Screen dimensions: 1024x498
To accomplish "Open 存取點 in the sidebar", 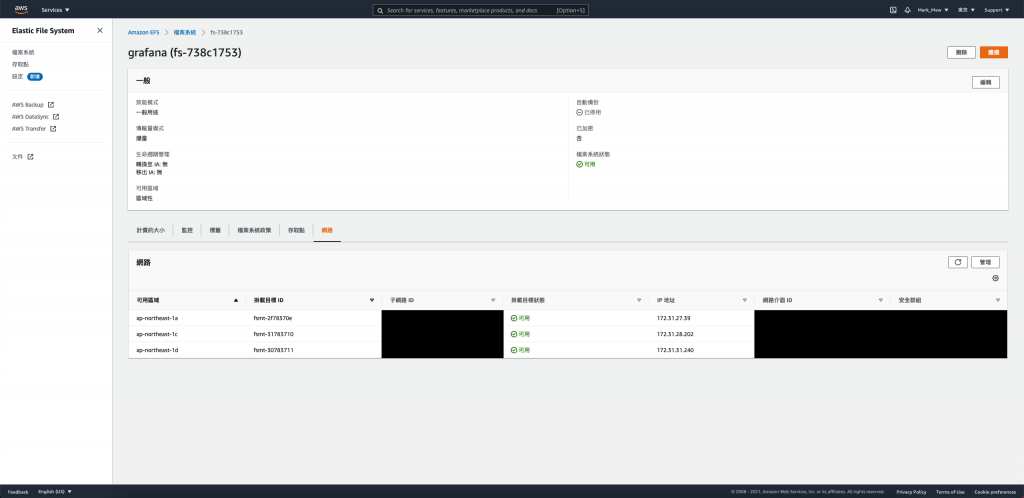I will click(x=20, y=65).
